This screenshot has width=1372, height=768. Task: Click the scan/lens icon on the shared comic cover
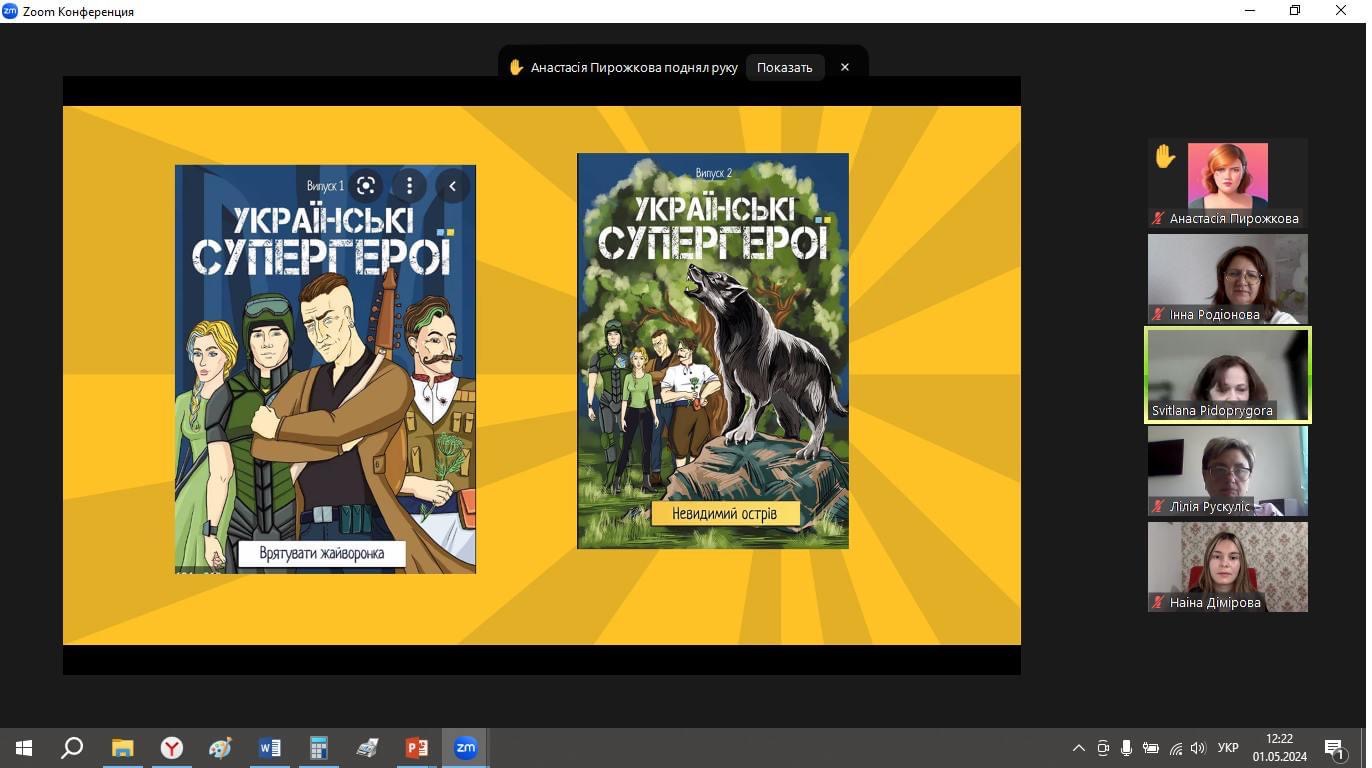pyautogui.click(x=366, y=185)
